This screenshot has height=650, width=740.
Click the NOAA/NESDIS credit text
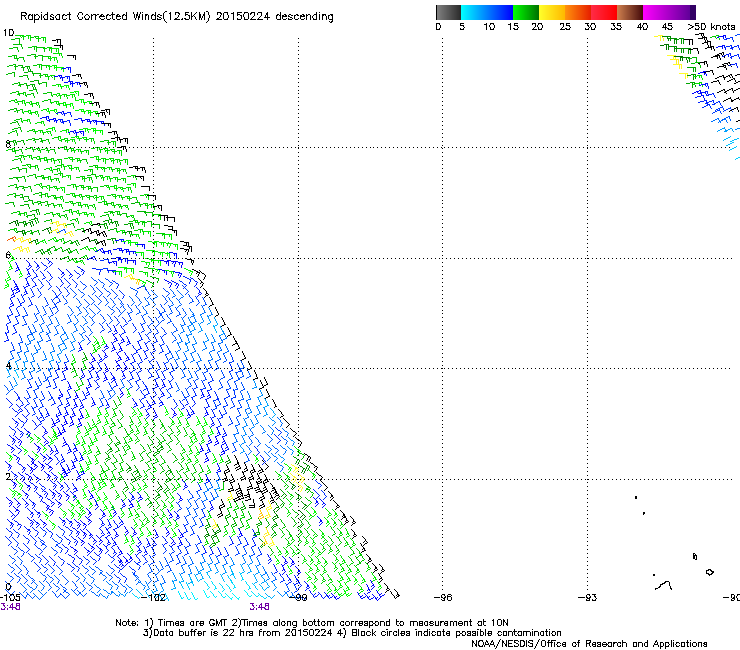(x=589, y=643)
